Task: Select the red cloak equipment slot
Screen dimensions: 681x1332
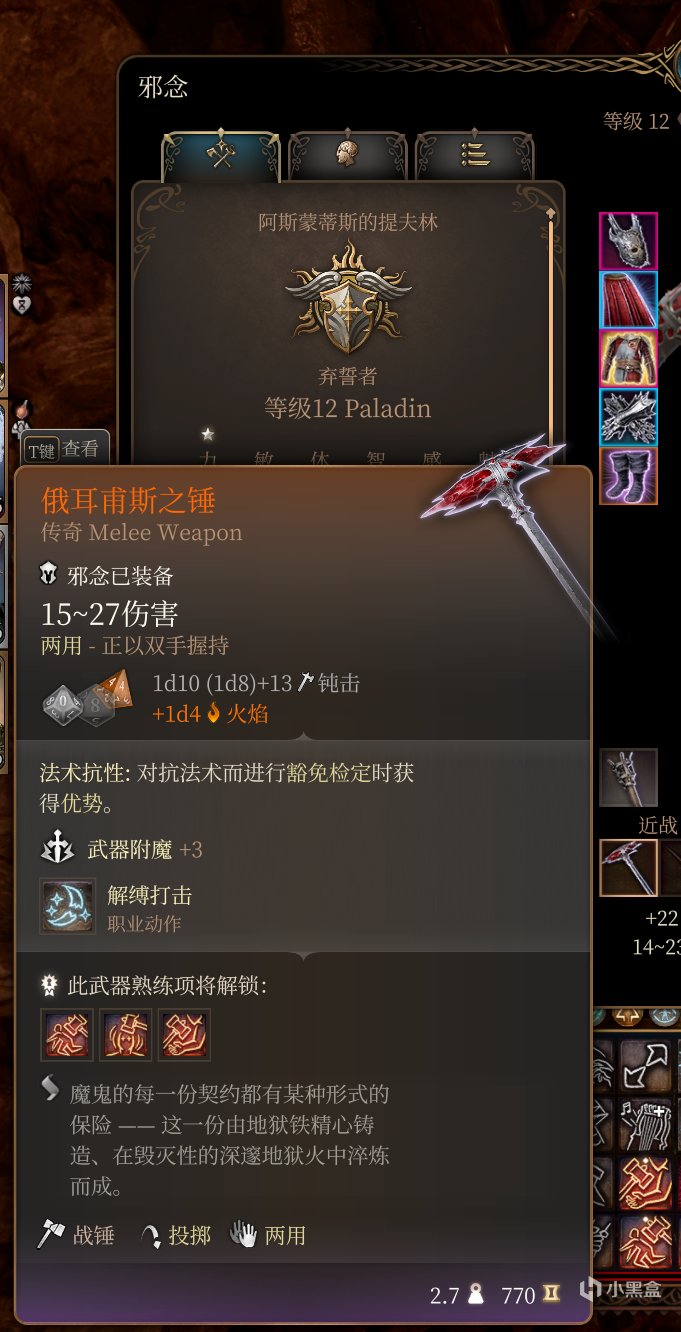Action: [628, 300]
